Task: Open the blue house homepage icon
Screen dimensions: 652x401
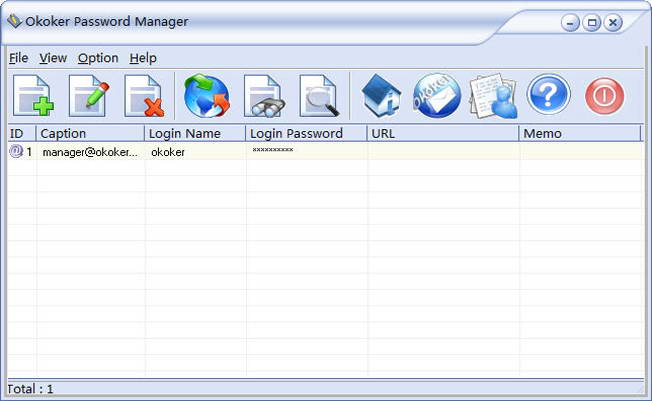Action: [x=381, y=95]
